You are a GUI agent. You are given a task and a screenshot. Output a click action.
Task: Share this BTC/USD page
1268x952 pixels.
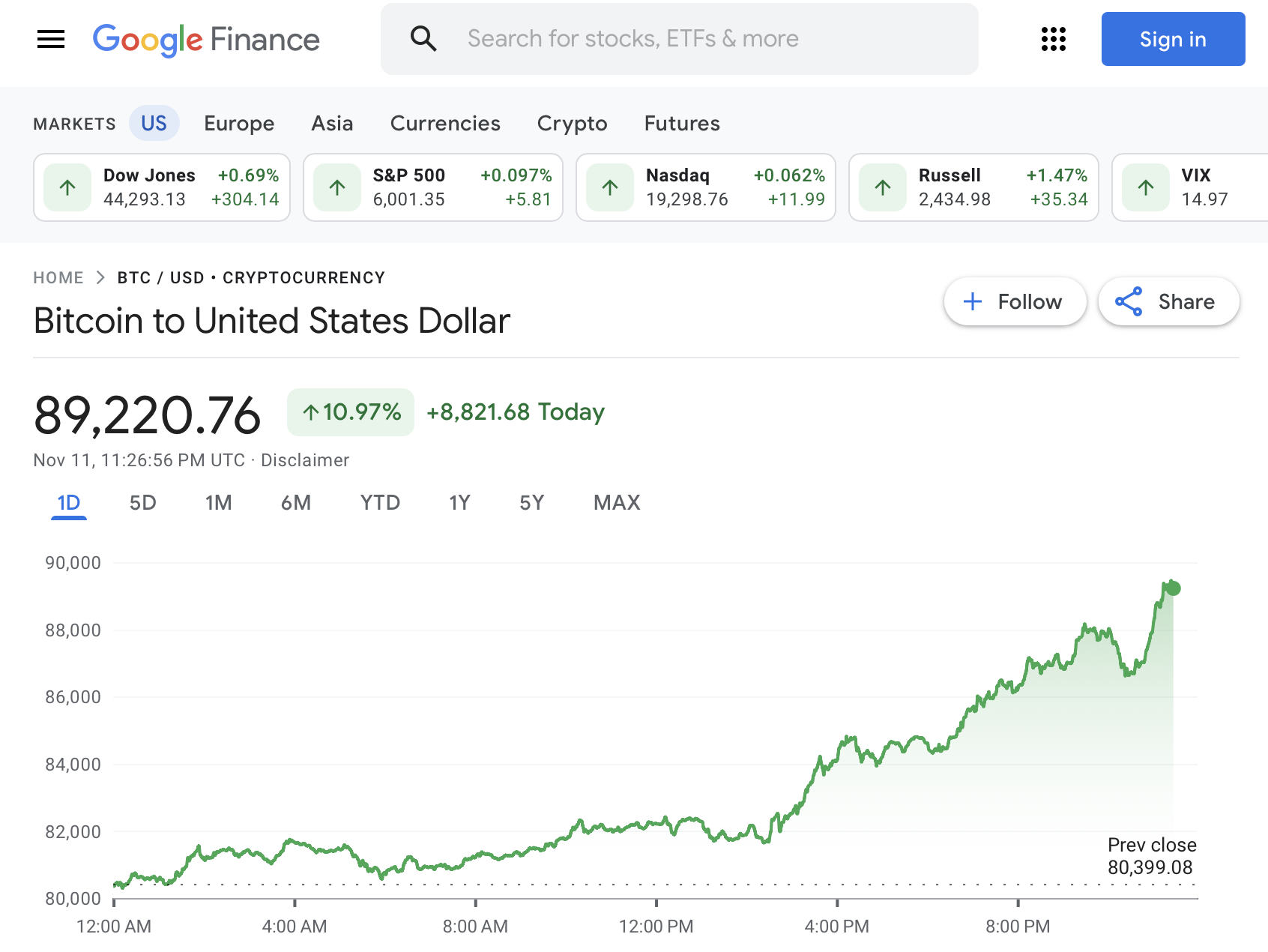[1168, 301]
